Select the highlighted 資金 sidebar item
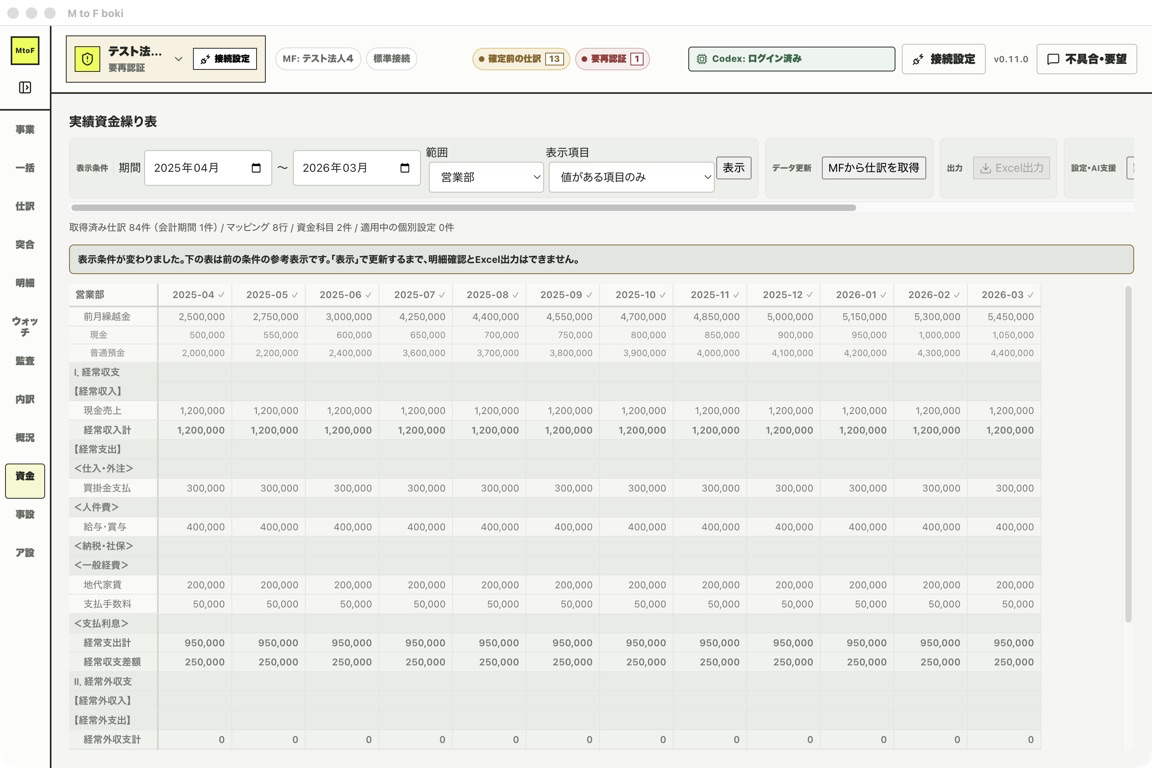 [25, 481]
